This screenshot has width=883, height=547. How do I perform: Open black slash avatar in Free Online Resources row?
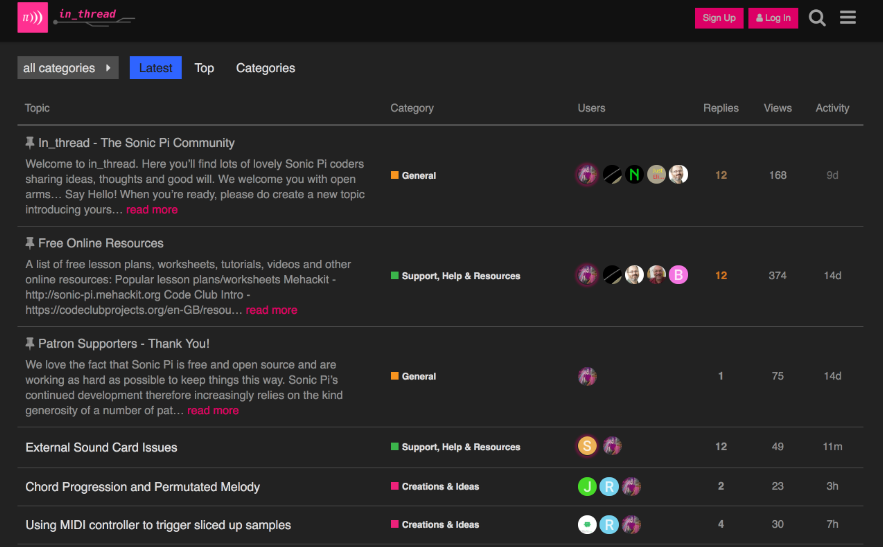pos(612,275)
